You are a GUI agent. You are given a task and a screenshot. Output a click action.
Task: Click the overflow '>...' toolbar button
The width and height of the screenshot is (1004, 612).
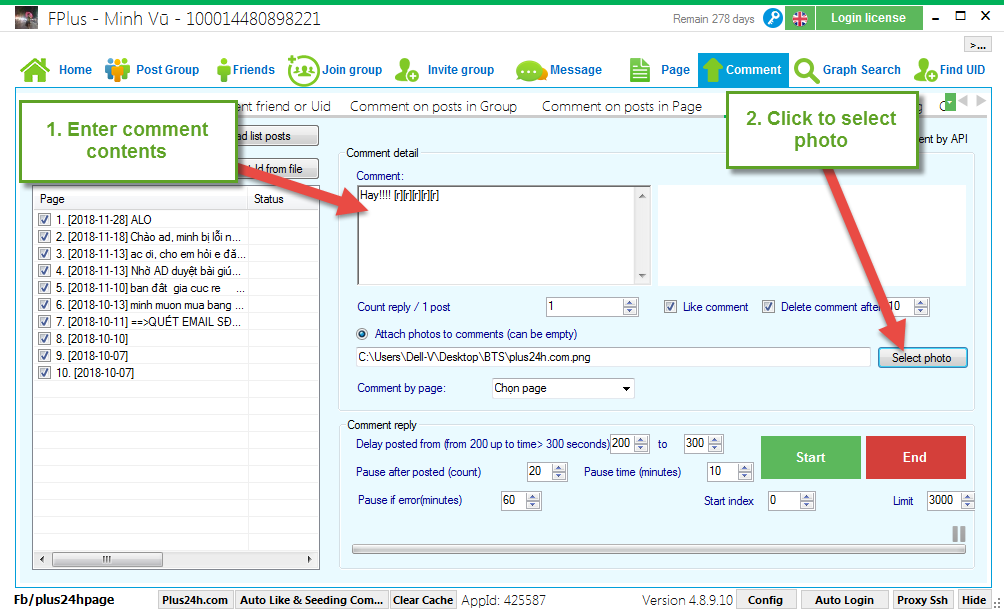[x=978, y=44]
